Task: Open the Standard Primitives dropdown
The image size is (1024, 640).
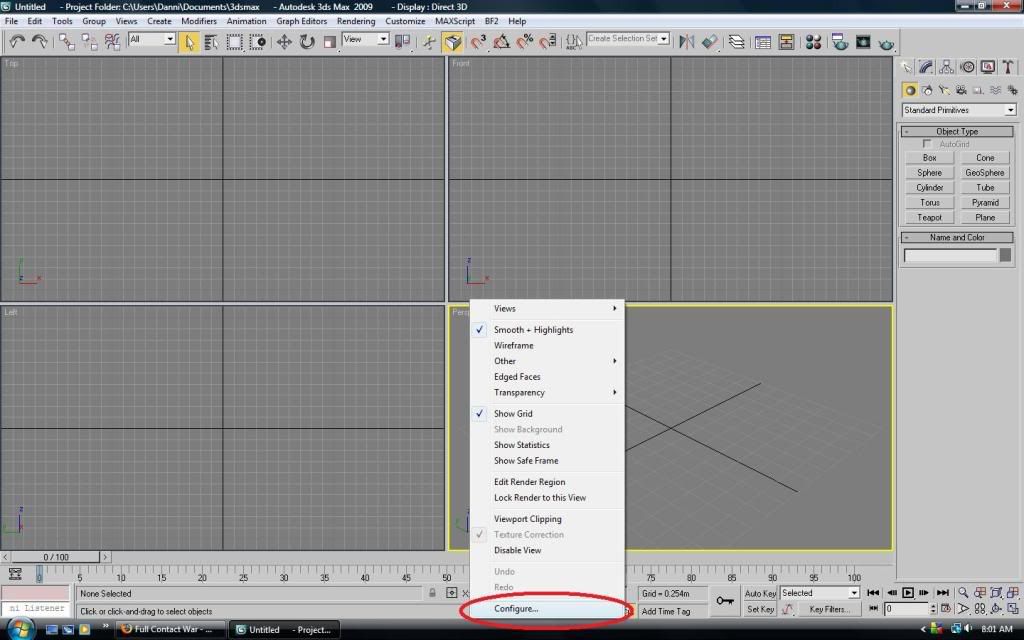Action: [958, 110]
